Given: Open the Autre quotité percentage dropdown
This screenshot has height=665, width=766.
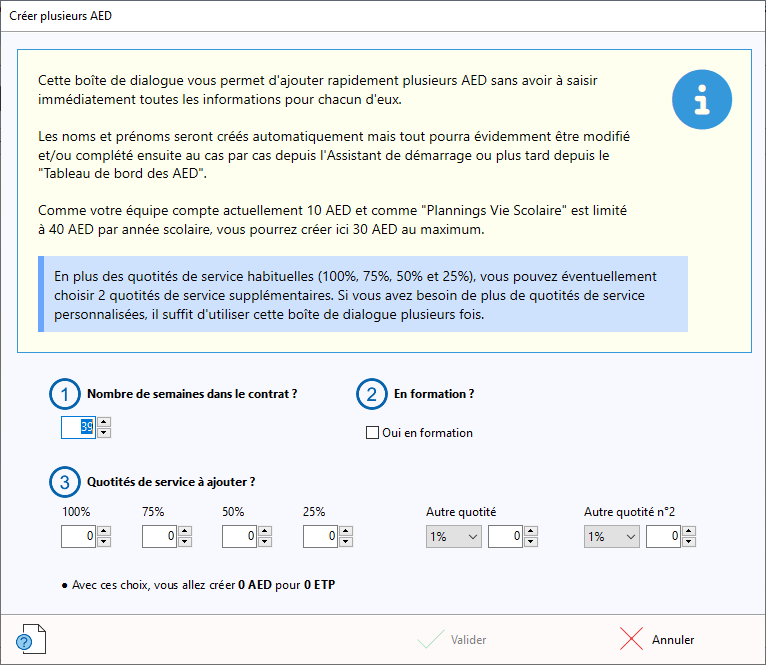Looking at the screenshot, I should (454, 537).
